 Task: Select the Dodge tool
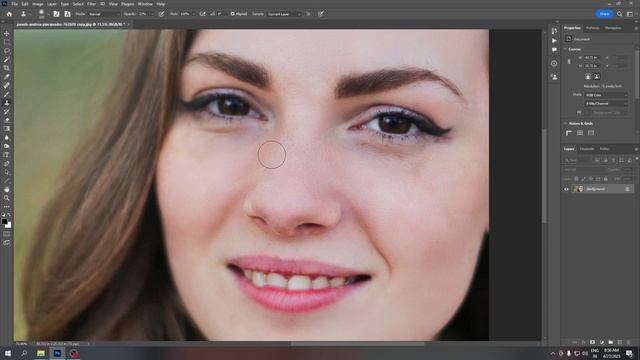(7, 146)
